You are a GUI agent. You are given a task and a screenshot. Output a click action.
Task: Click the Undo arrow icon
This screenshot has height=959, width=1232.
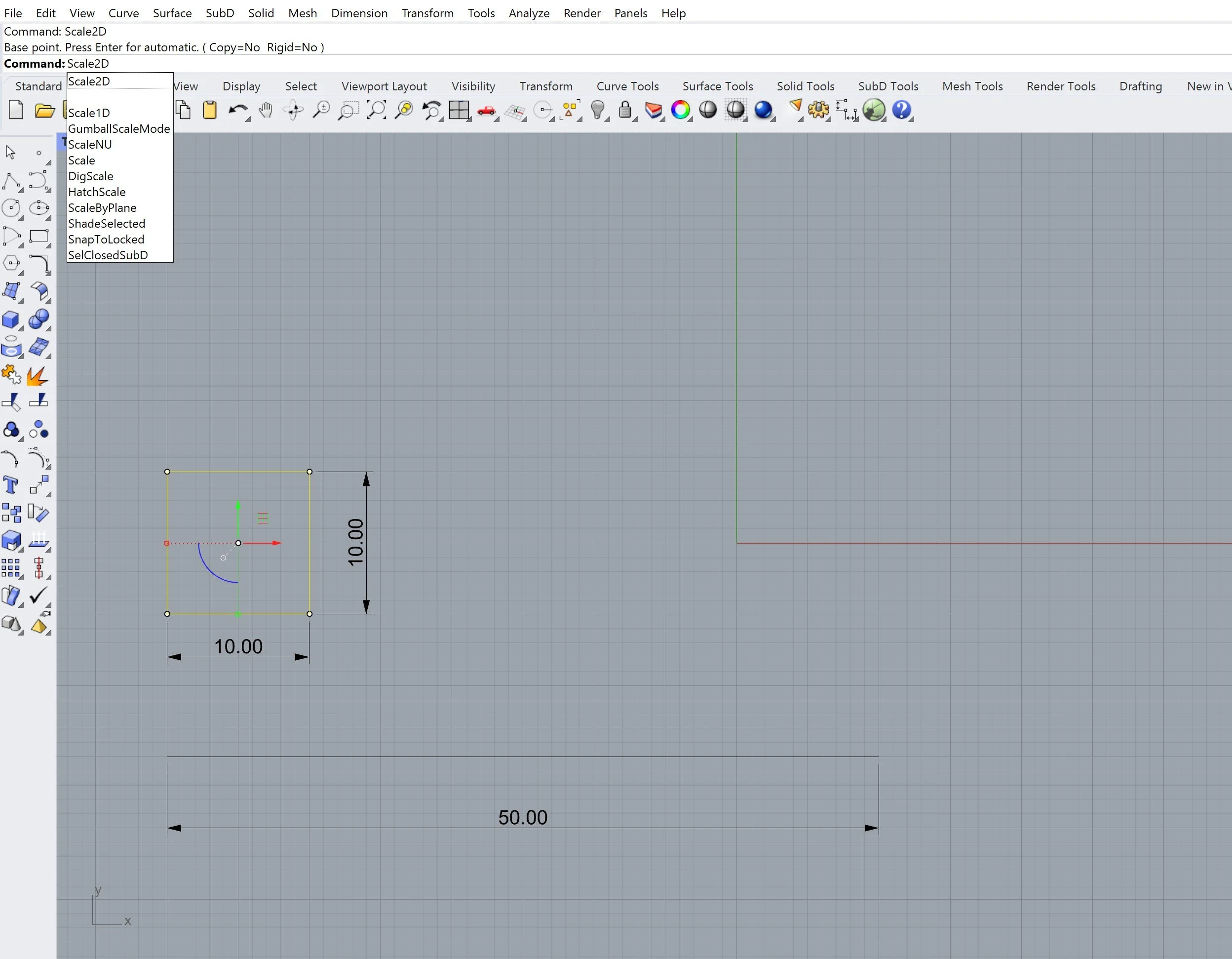(237, 110)
